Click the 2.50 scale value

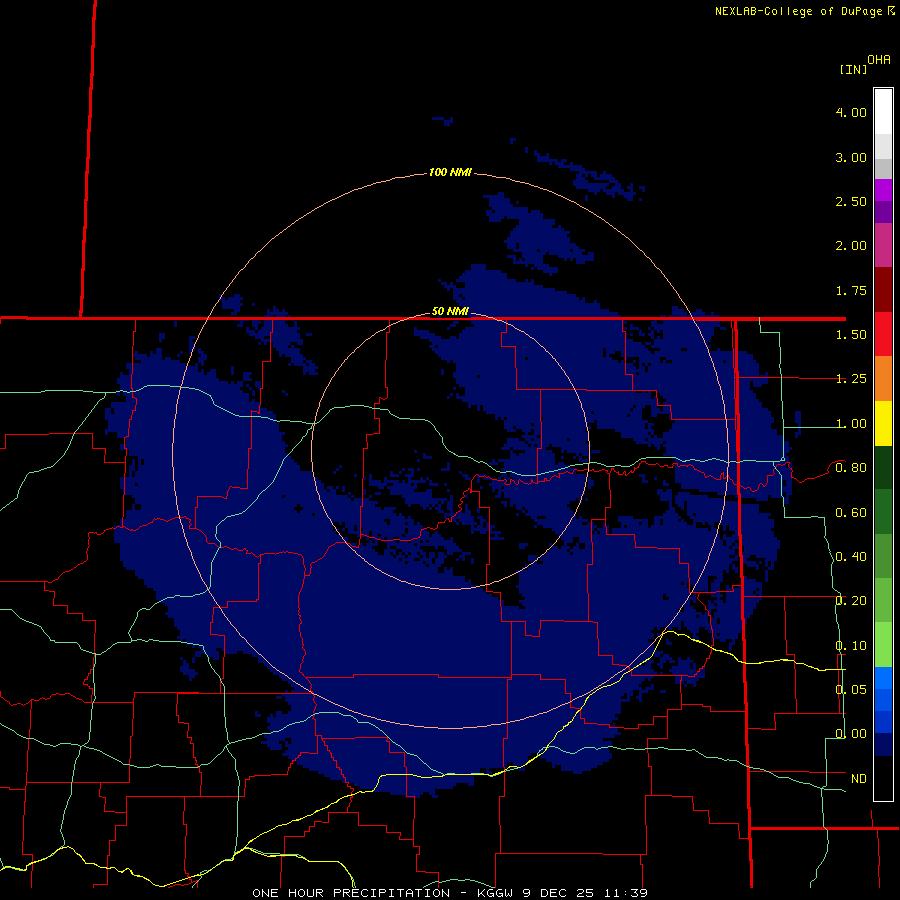(851, 201)
